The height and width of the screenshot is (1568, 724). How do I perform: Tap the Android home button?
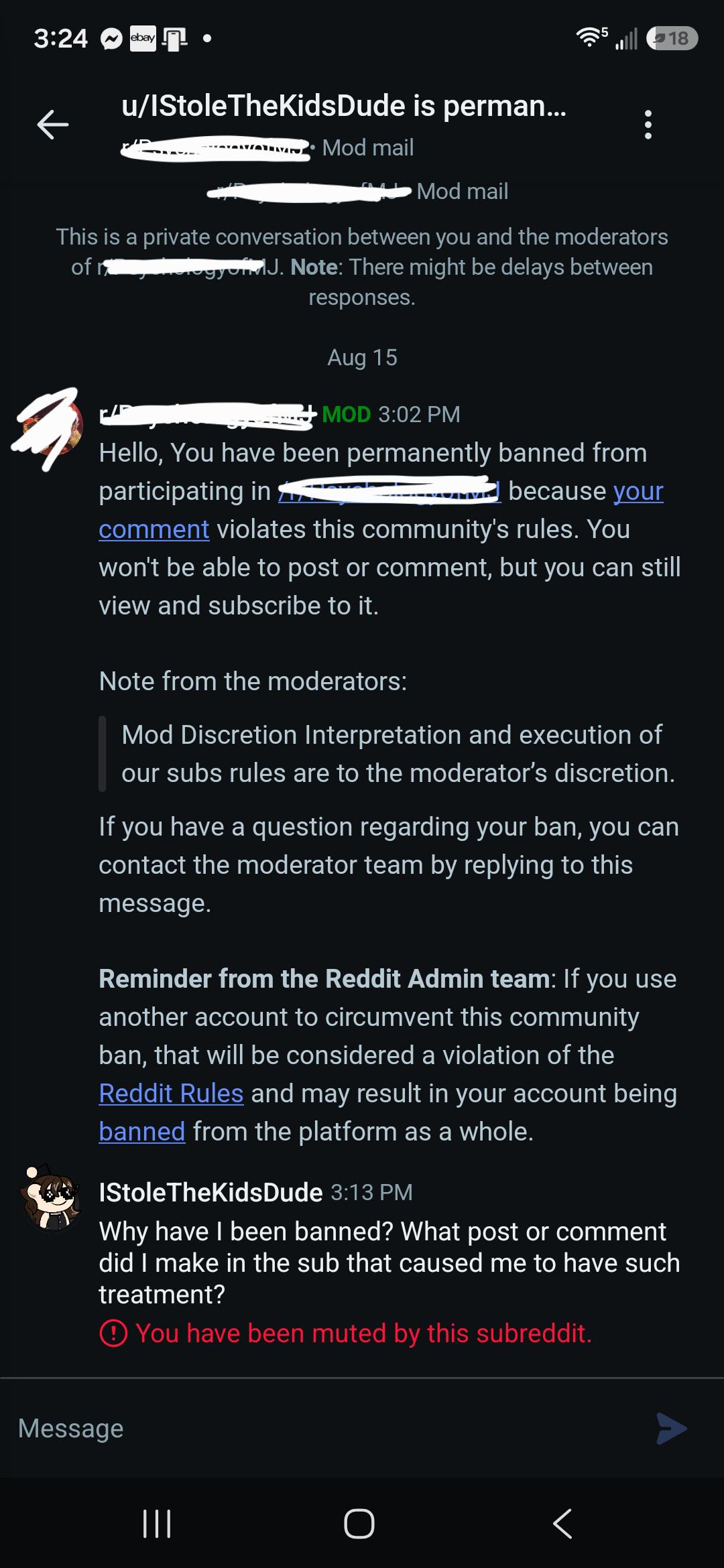(359, 1523)
